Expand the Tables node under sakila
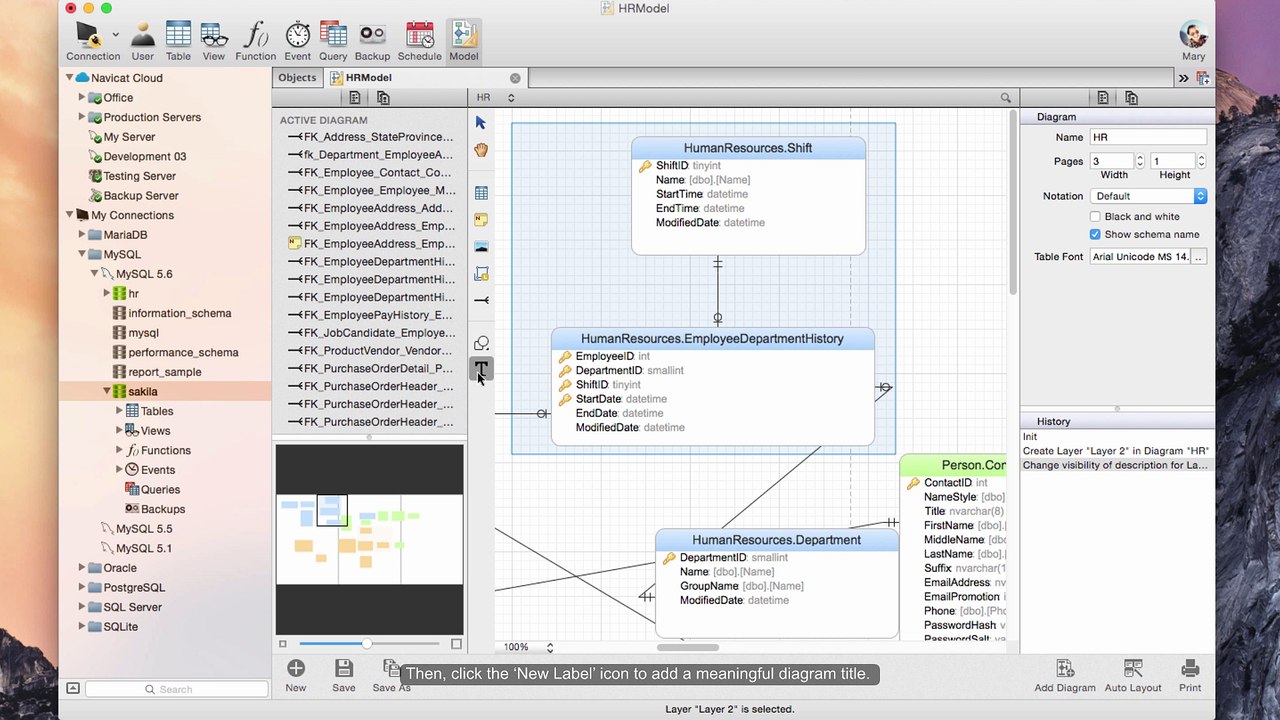Screen dimensions: 1280x720 click(x=119, y=411)
